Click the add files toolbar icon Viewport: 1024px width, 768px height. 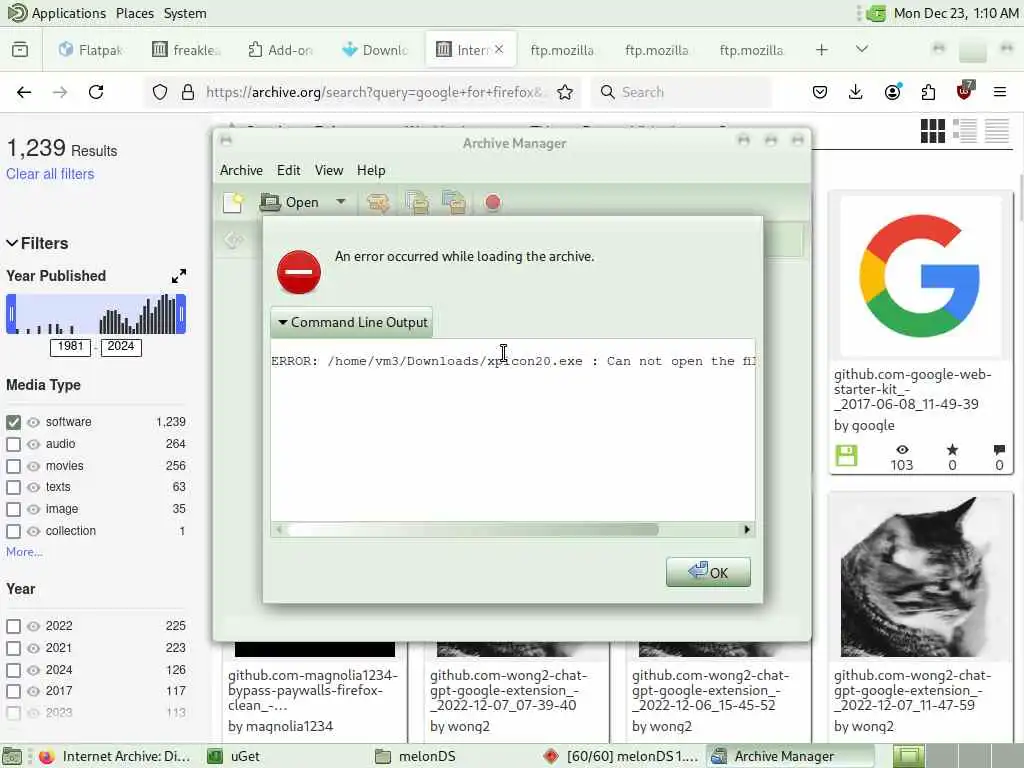(417, 202)
